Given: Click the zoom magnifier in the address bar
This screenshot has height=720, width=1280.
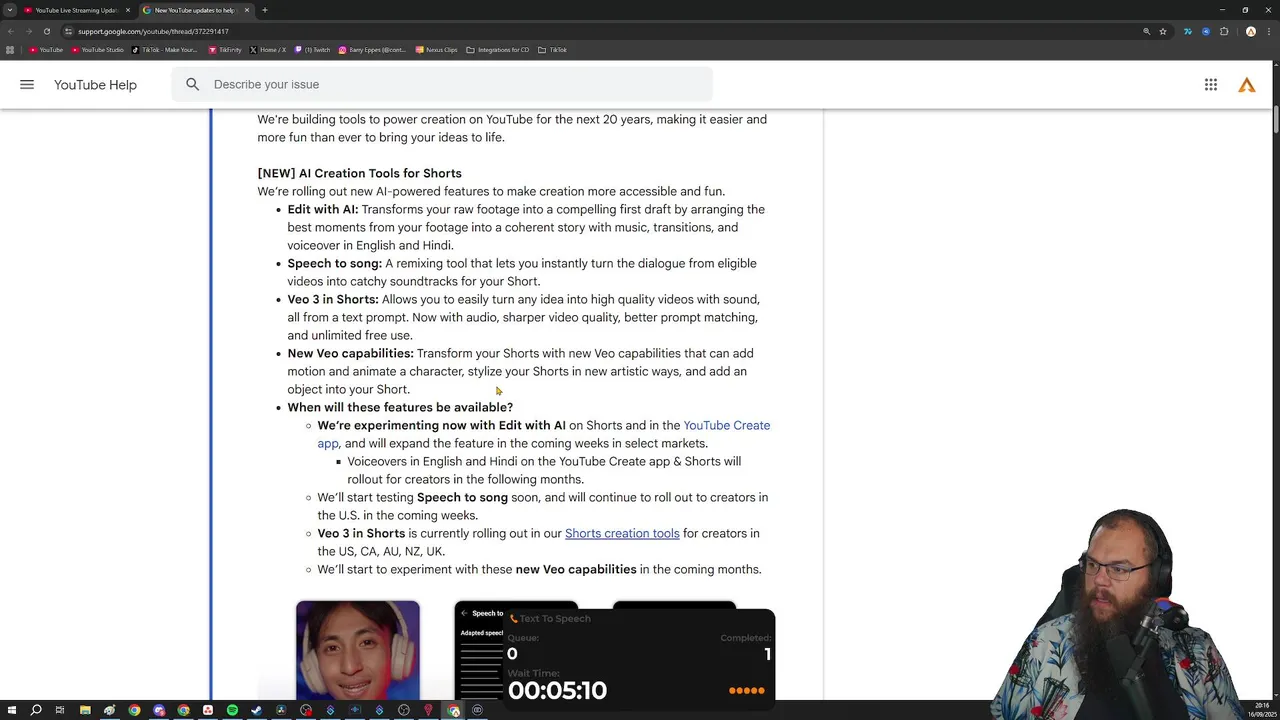Looking at the screenshot, I should click(x=1146, y=31).
